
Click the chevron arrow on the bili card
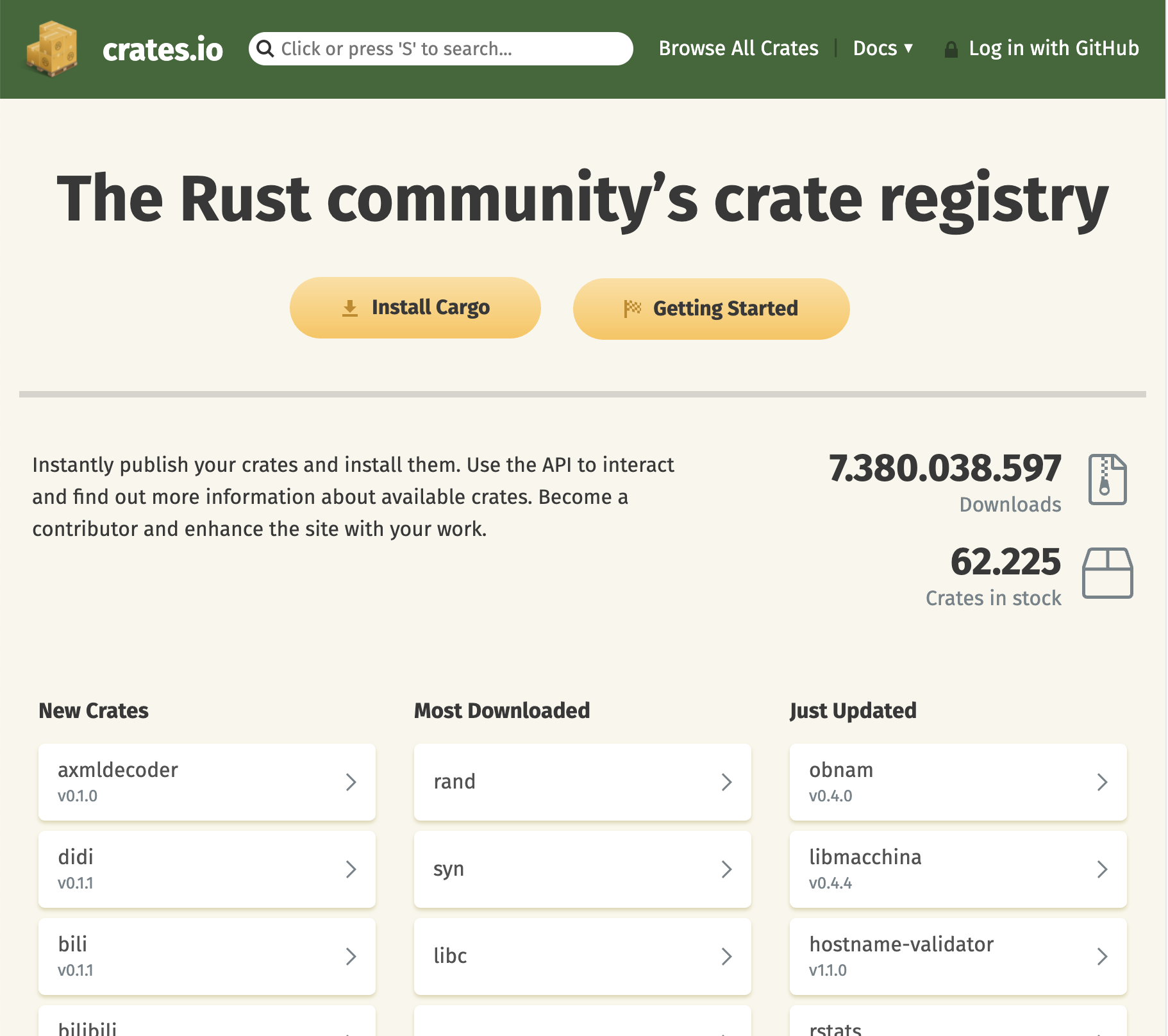click(351, 957)
